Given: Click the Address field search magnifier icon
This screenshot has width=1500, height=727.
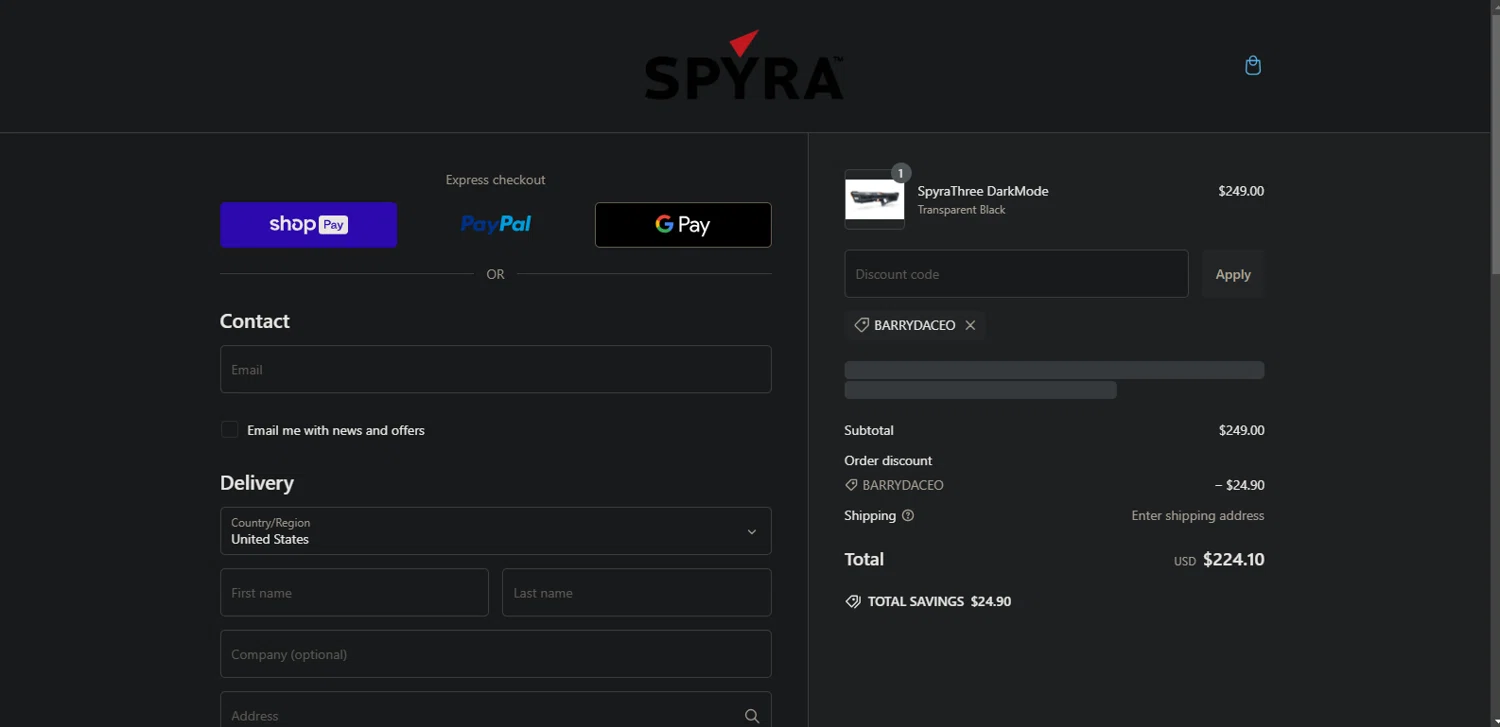Looking at the screenshot, I should tap(752, 716).
